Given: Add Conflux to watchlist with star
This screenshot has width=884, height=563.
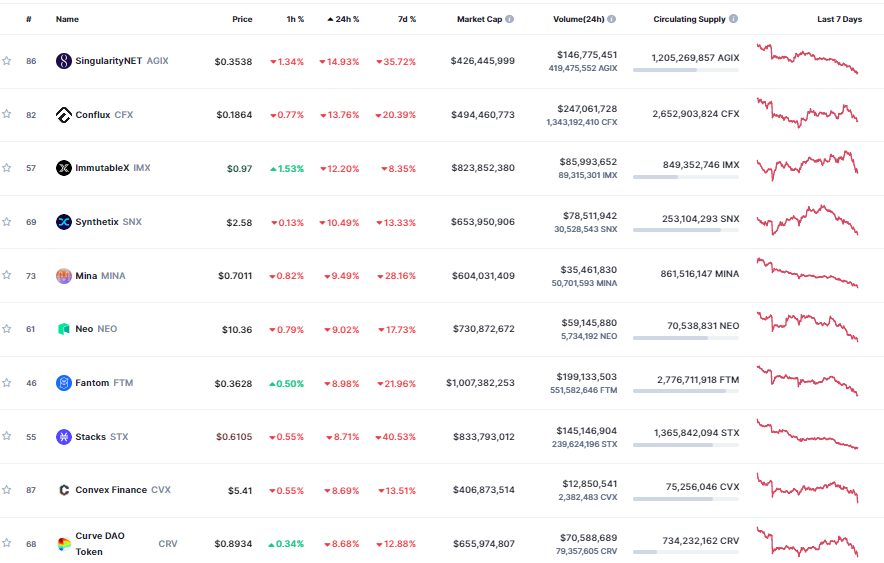Looking at the screenshot, I should (x=7, y=114).
